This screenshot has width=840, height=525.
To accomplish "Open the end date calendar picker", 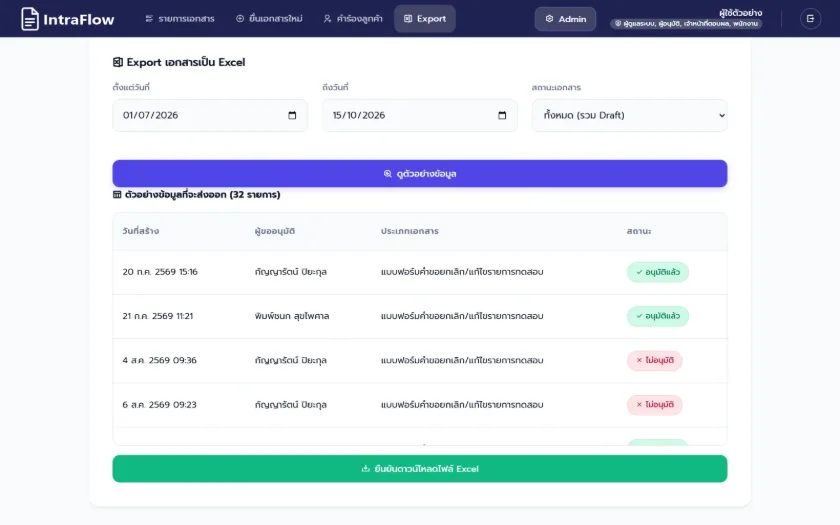I will click(x=502, y=115).
